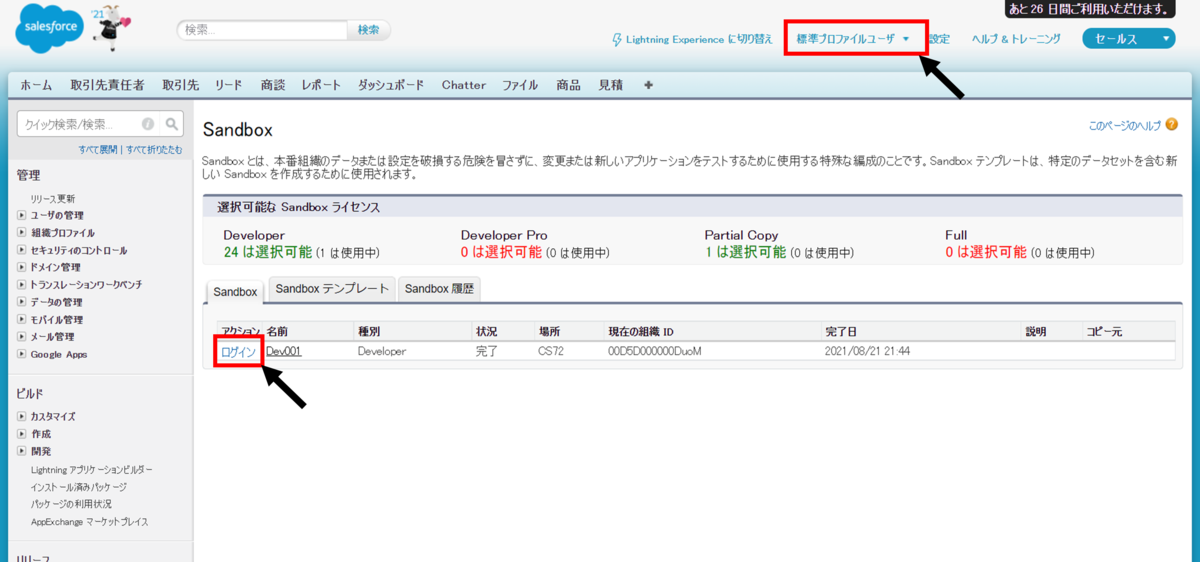Open the 標準プロファイルユーザ user menu
Viewport: 1200px width, 562px height.
pyautogui.click(x=853, y=39)
